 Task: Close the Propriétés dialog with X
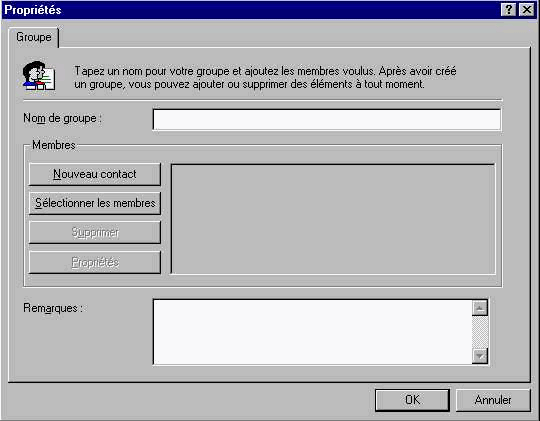point(527,10)
